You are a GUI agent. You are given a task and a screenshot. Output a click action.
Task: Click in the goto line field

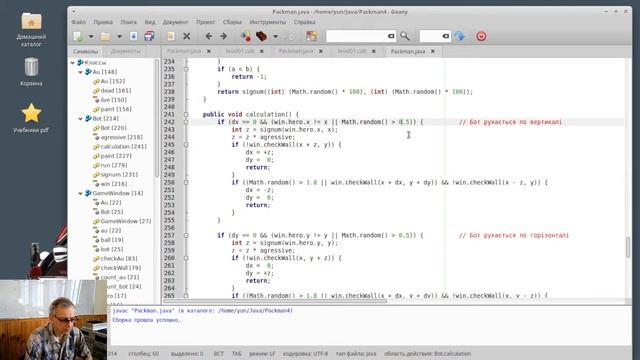pos(431,36)
